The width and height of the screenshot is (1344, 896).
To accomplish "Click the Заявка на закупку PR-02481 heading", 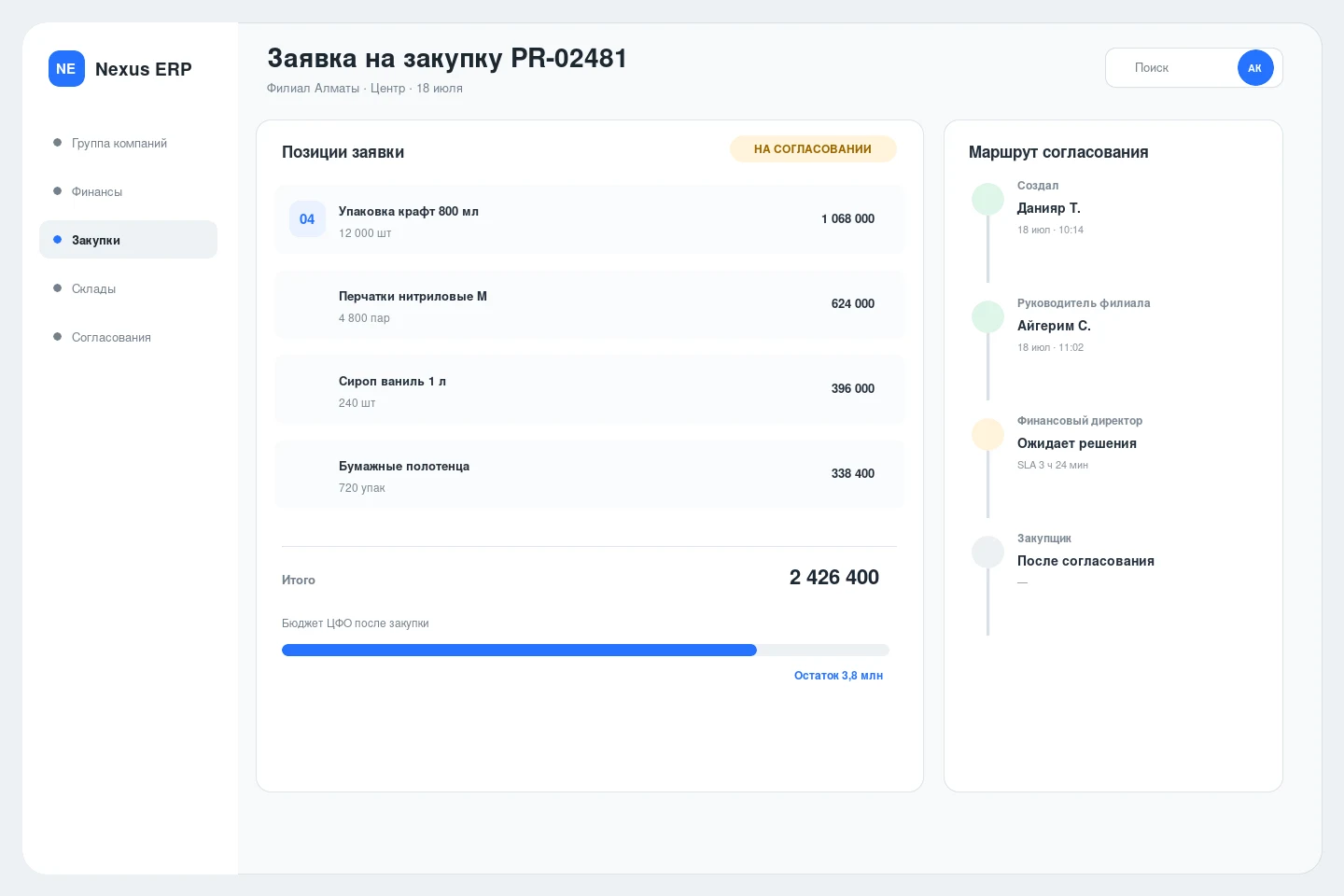I will click(x=447, y=58).
